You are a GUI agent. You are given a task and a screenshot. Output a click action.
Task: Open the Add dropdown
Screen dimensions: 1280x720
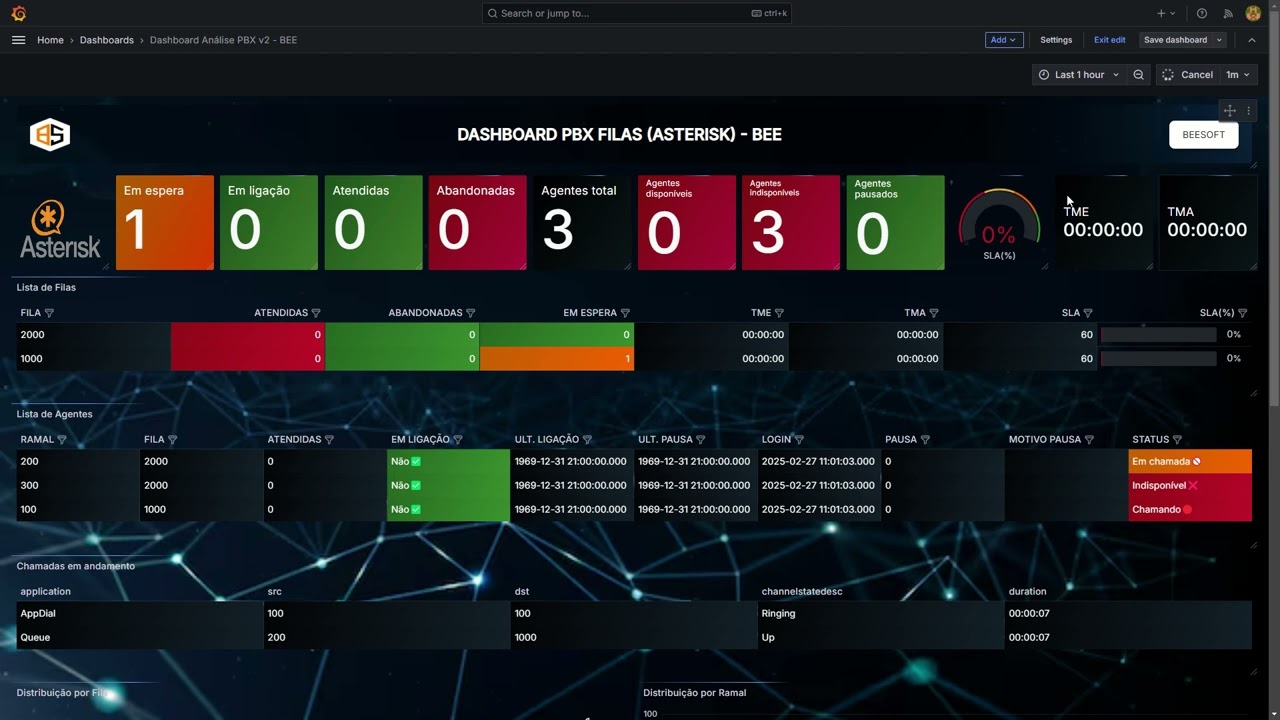click(1003, 40)
